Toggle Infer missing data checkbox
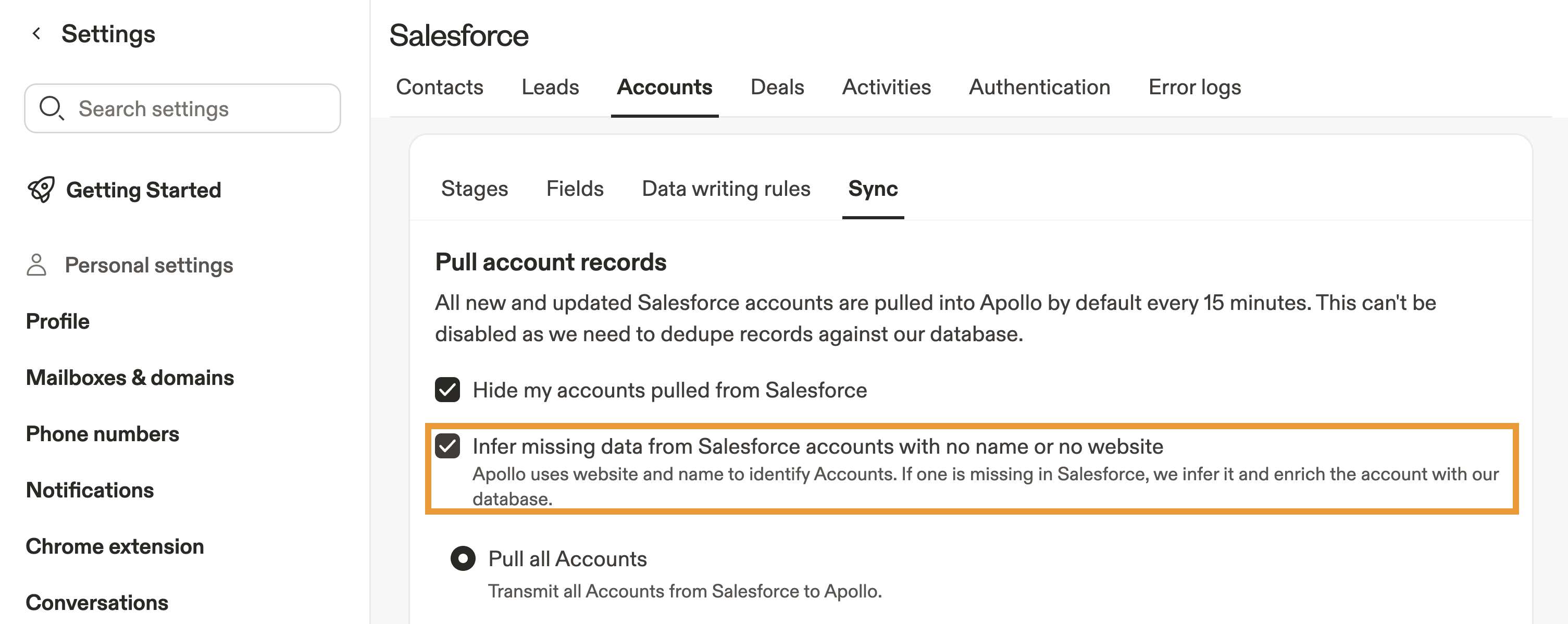Image resolution: width=1568 pixels, height=624 pixels. 447,446
